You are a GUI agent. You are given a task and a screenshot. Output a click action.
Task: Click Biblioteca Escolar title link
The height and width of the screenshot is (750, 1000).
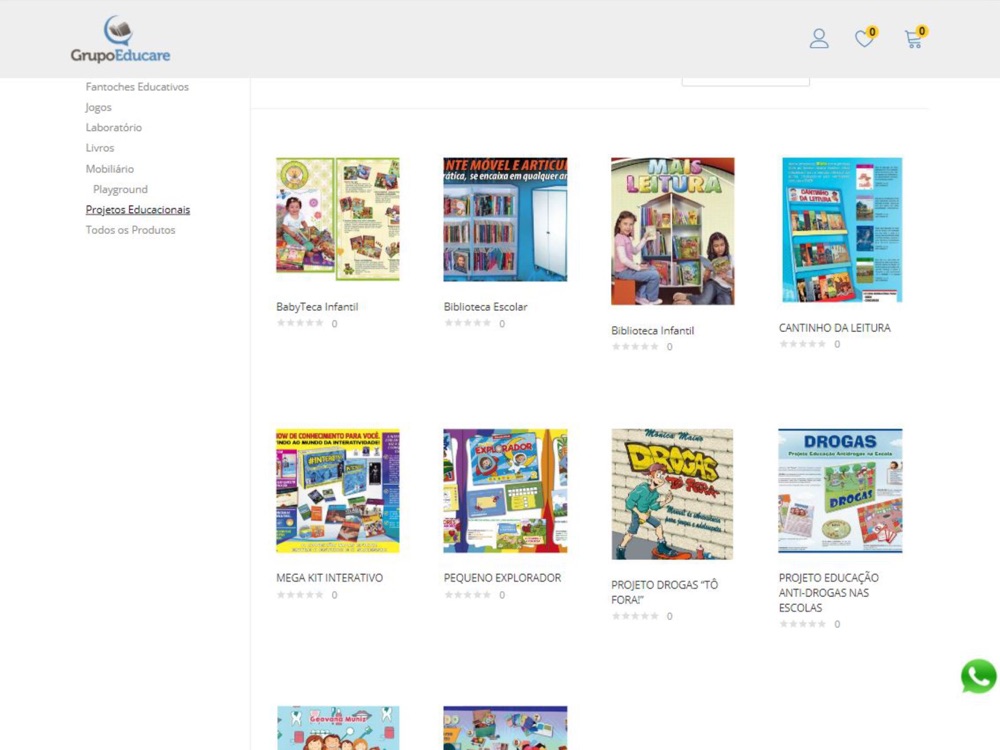[485, 307]
